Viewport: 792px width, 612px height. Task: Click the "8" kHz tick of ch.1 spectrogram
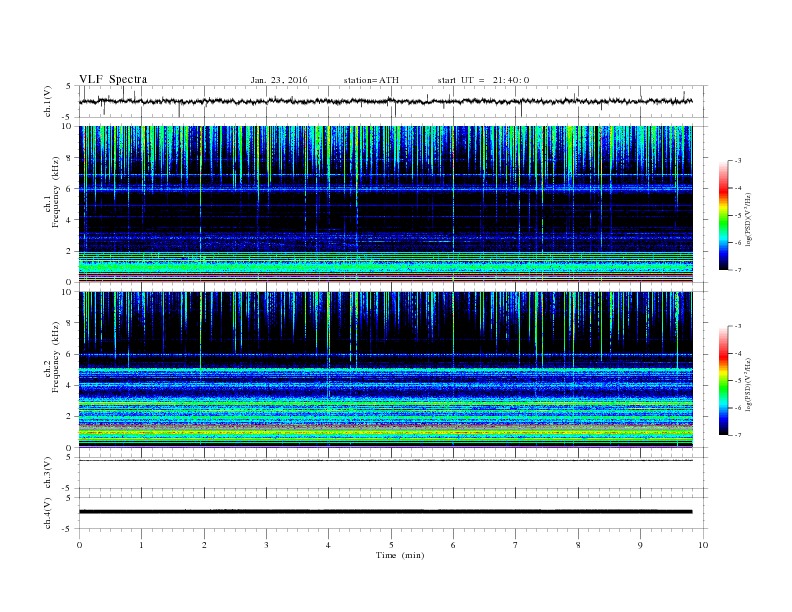point(69,158)
